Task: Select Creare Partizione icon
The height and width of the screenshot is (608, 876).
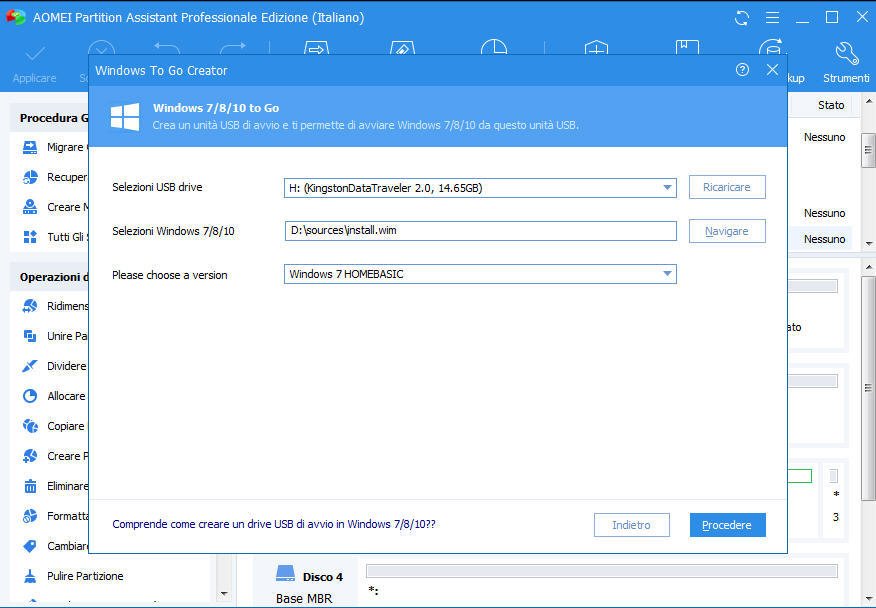Action: [x=30, y=456]
